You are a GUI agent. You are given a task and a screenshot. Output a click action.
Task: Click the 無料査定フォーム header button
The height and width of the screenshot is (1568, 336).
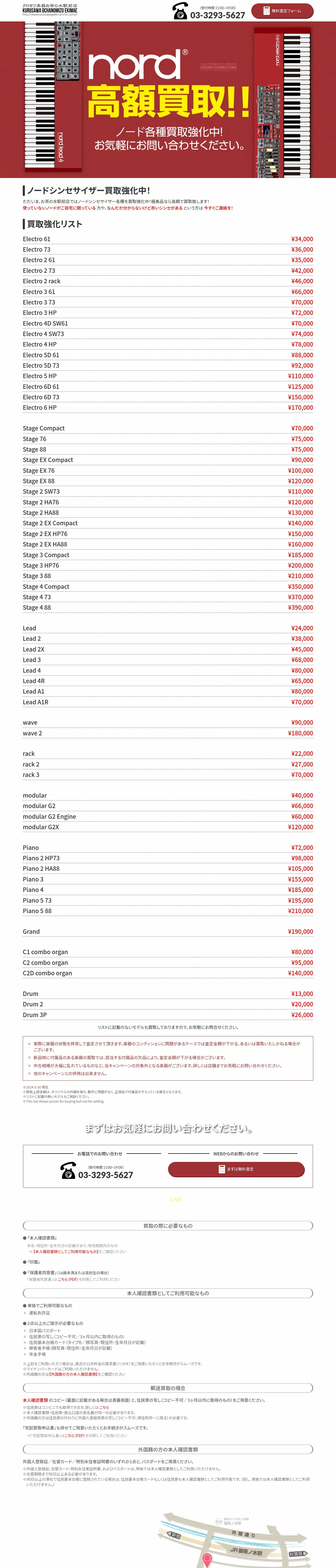click(282, 11)
